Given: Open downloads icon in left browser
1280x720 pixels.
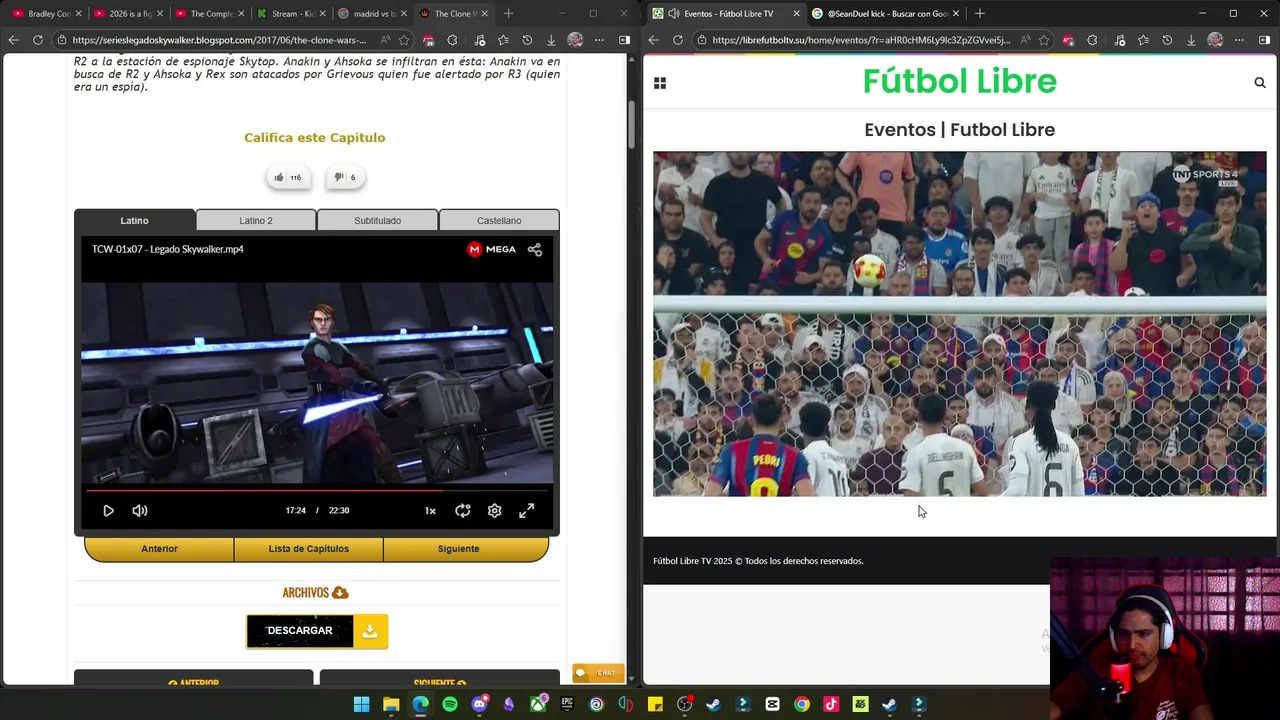Looking at the screenshot, I should [551, 40].
